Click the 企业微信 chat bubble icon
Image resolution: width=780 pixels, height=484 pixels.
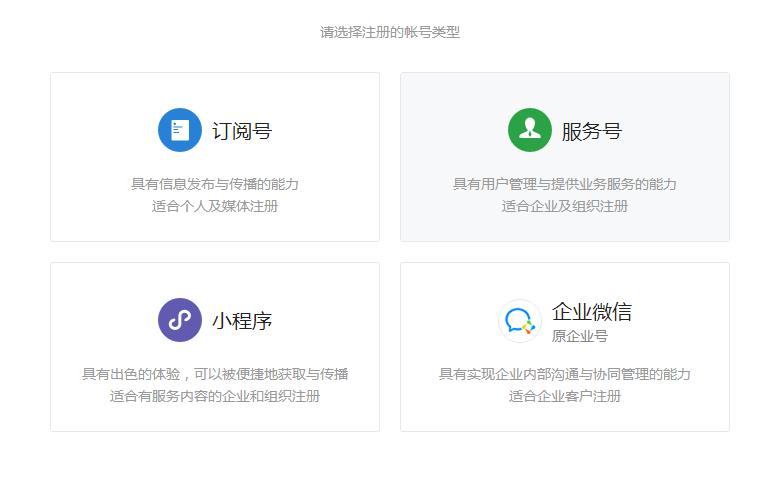point(520,321)
